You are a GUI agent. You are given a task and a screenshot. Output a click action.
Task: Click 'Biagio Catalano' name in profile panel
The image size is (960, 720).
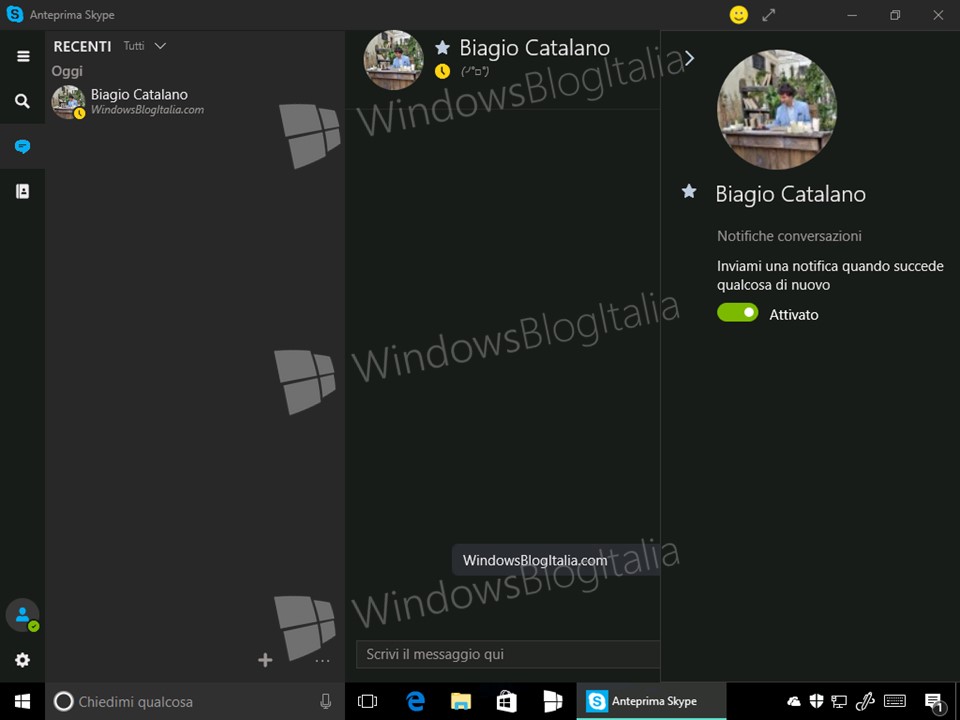(x=790, y=194)
